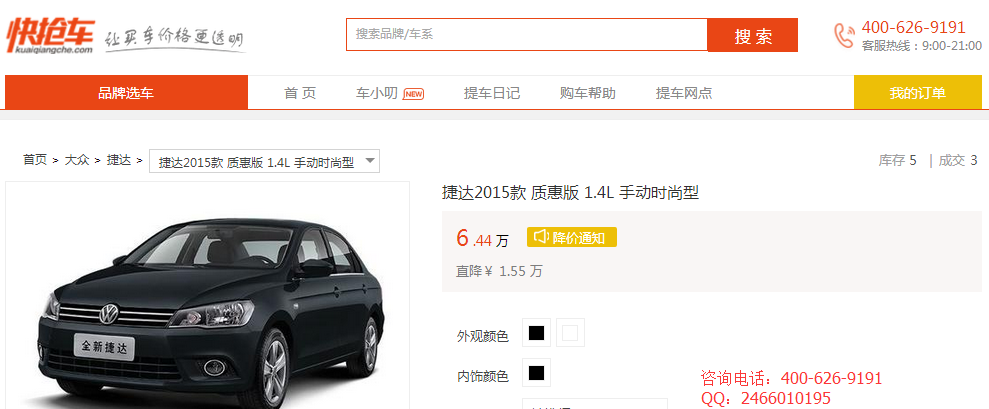Click the 捷达 breadcrumb link

(119, 160)
